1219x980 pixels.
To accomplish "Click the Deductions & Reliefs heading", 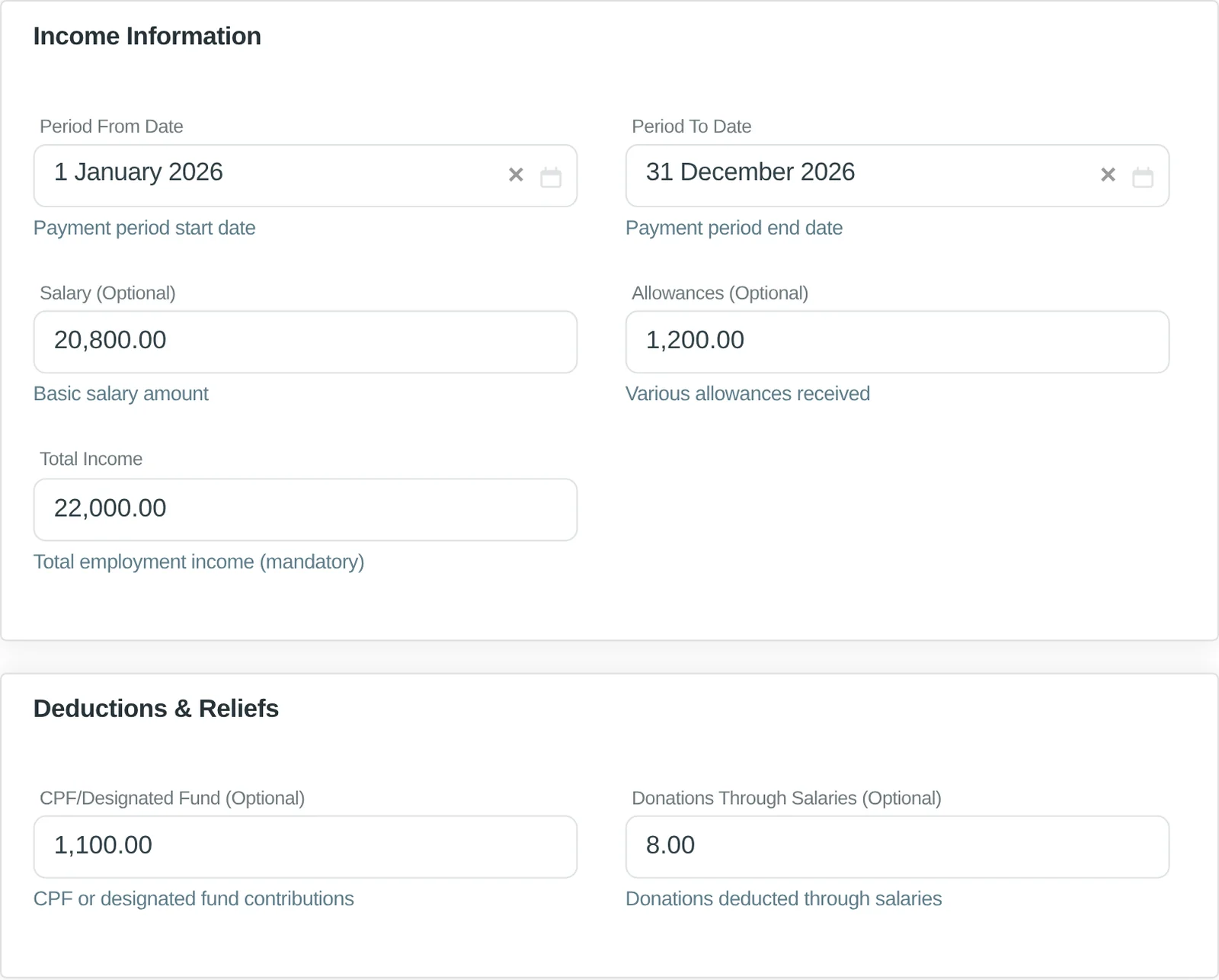I will (156, 709).
